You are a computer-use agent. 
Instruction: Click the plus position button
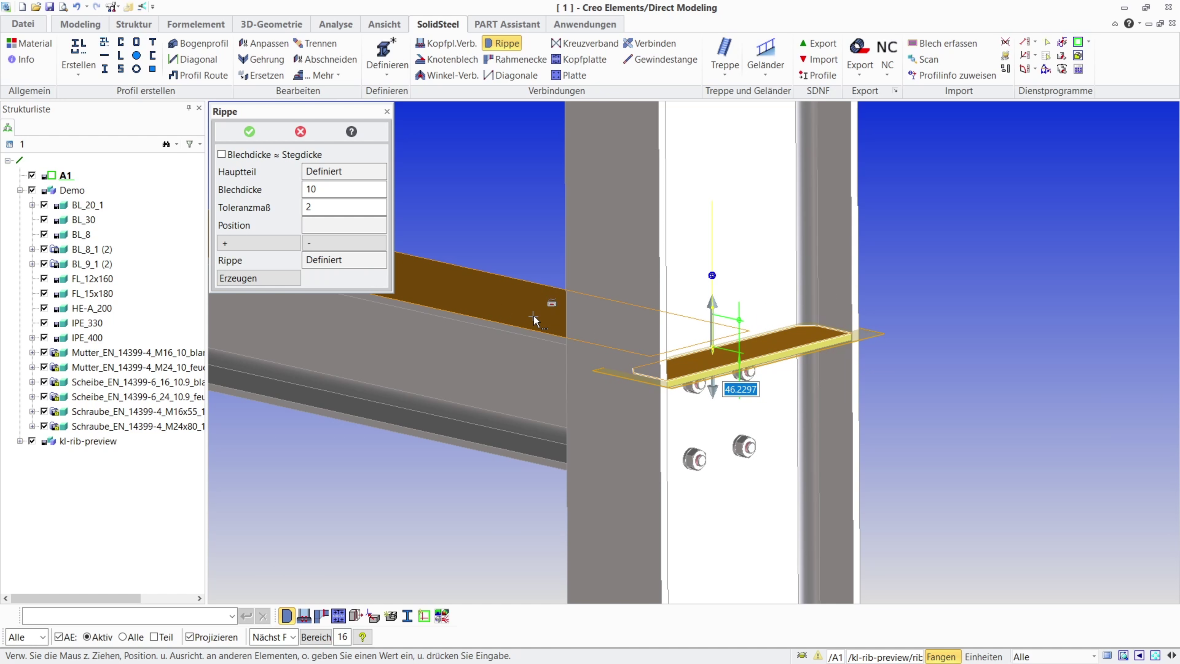pos(258,243)
